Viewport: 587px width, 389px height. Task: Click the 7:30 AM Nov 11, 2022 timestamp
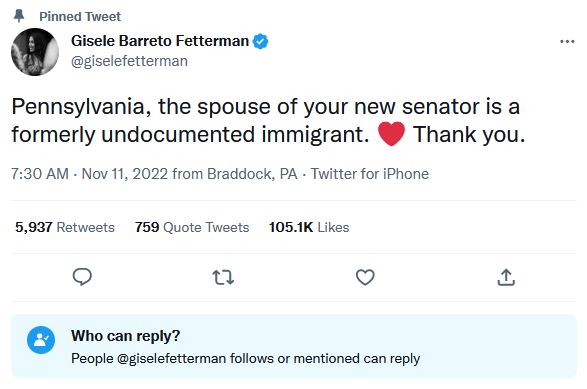click(89, 174)
